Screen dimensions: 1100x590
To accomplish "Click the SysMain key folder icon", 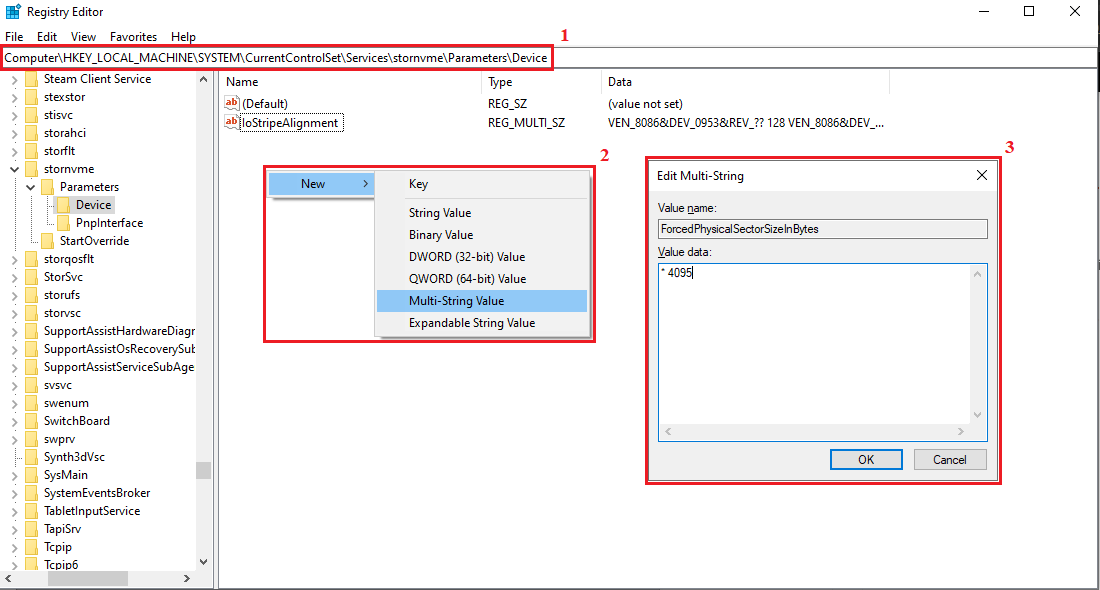I will pyautogui.click(x=31, y=474).
